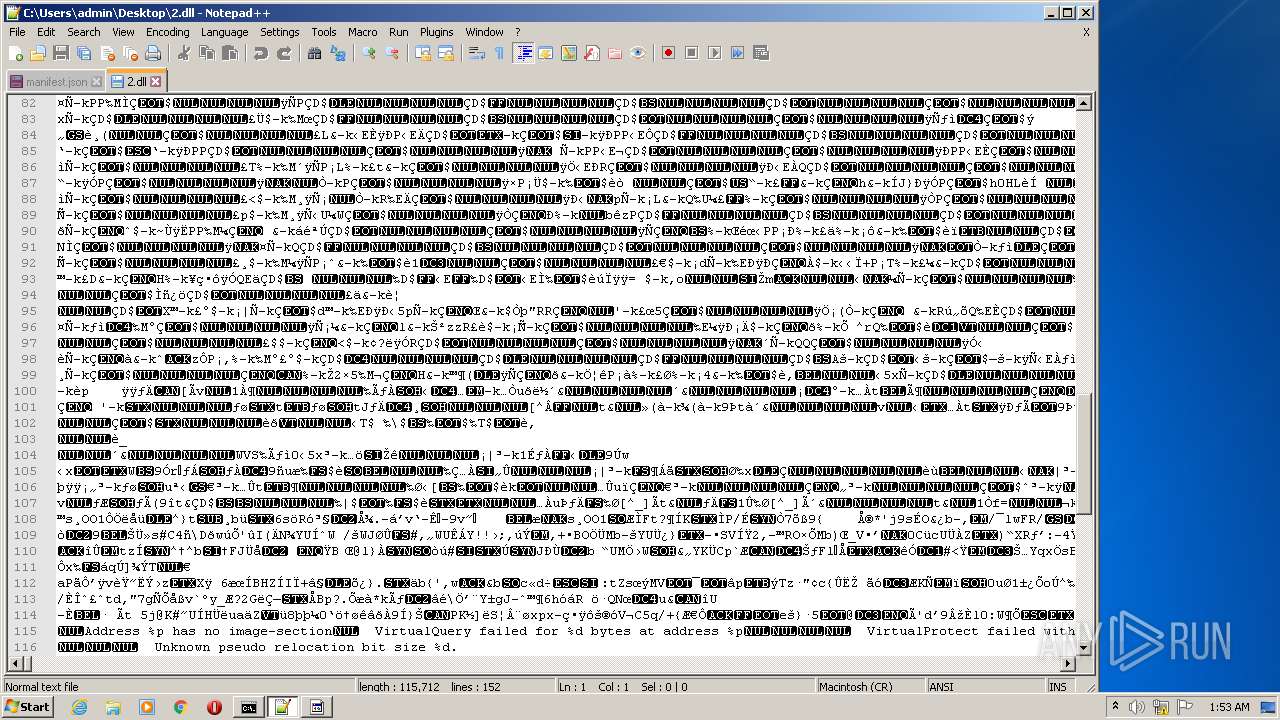Click the scrollbar up arrow
Viewport: 1280px width, 720px height.
click(x=1085, y=103)
